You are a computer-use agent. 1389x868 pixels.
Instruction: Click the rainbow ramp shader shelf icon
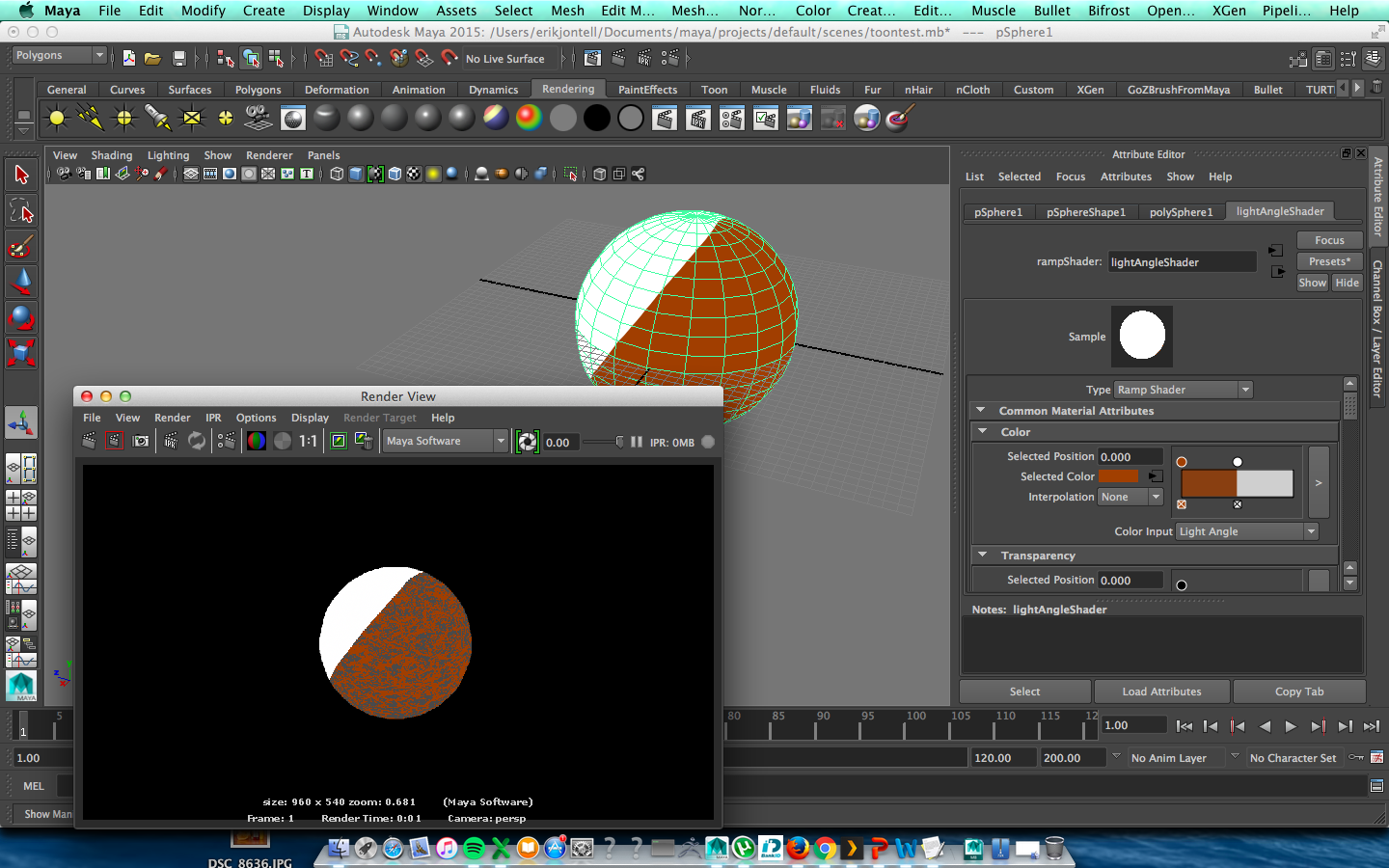point(529,119)
